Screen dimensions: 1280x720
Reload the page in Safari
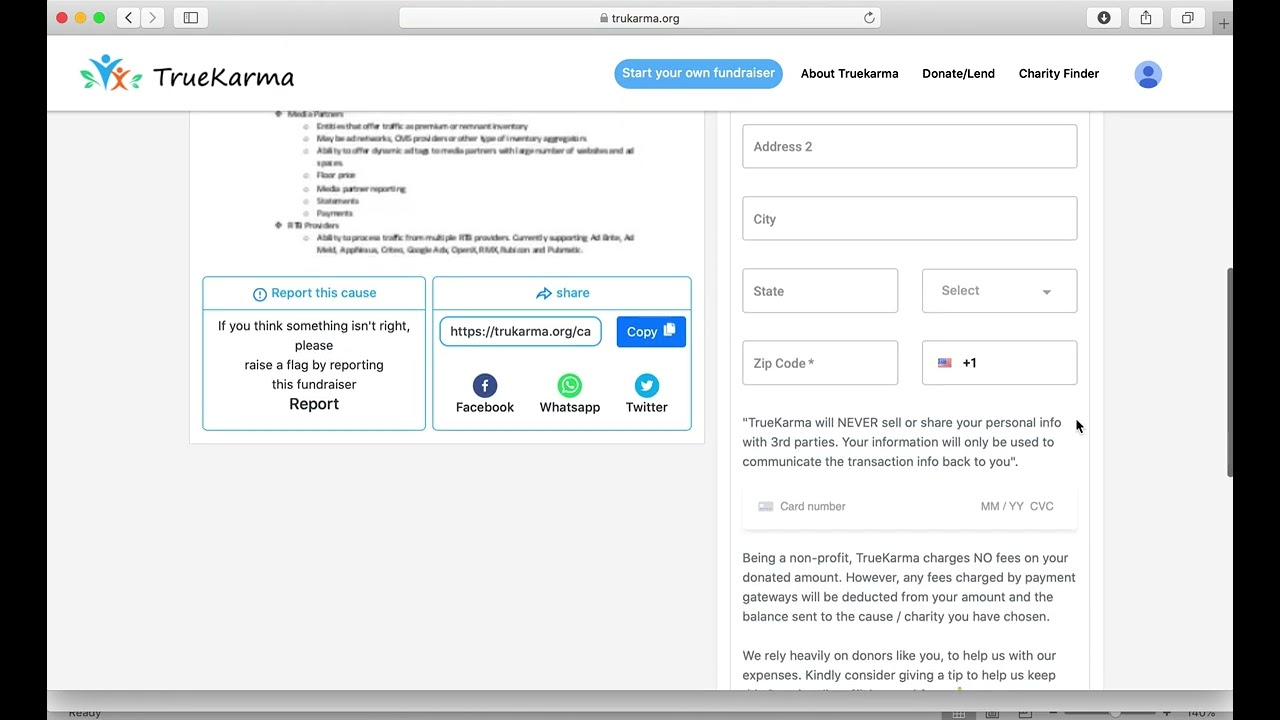tap(869, 18)
